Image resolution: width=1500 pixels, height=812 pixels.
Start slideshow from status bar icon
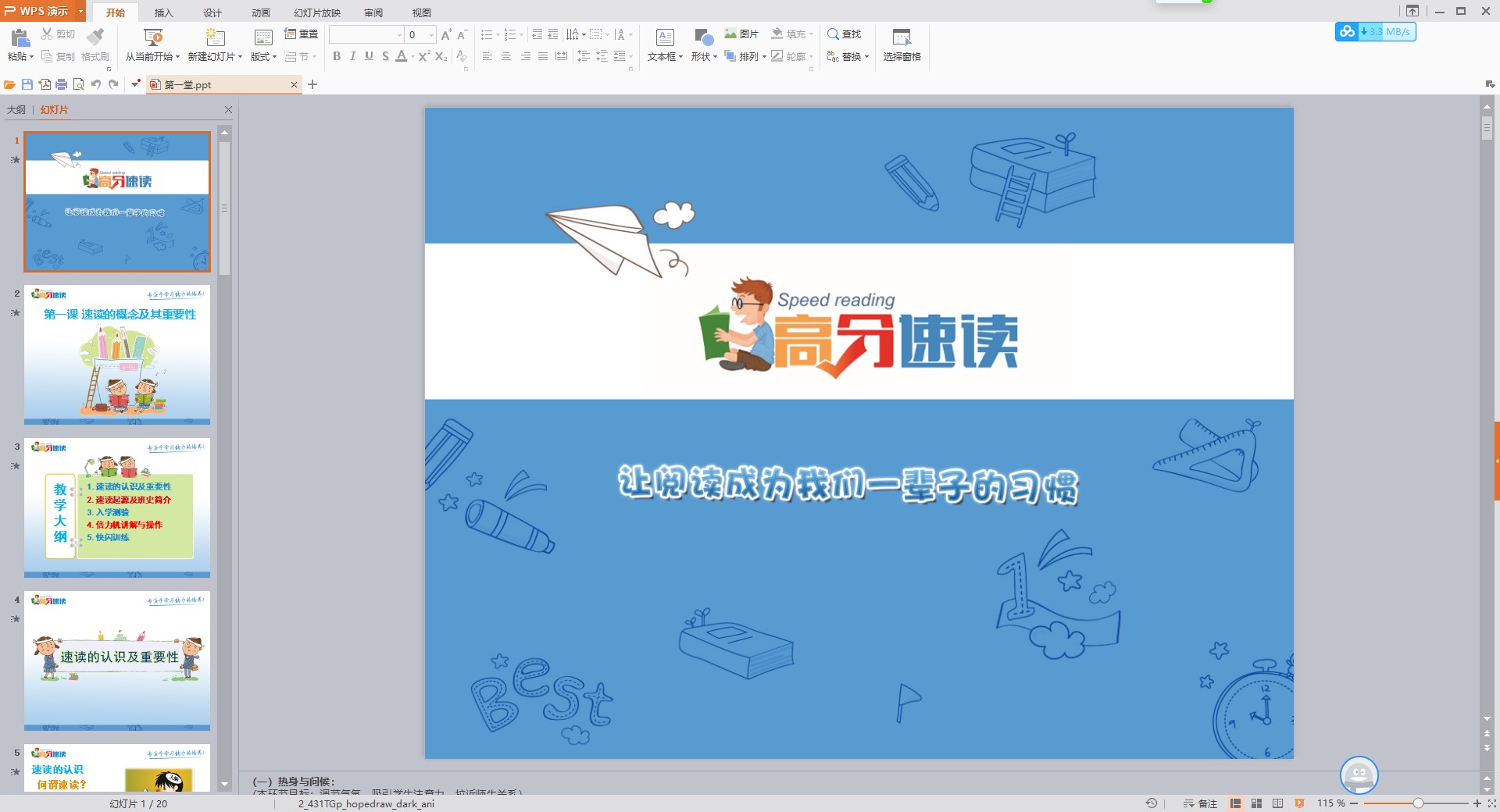(x=1299, y=803)
